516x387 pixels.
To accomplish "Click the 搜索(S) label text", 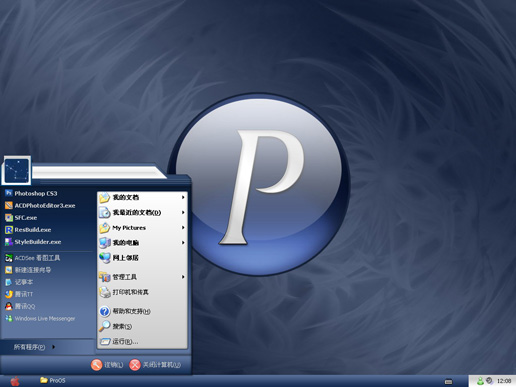I will [x=122, y=326].
